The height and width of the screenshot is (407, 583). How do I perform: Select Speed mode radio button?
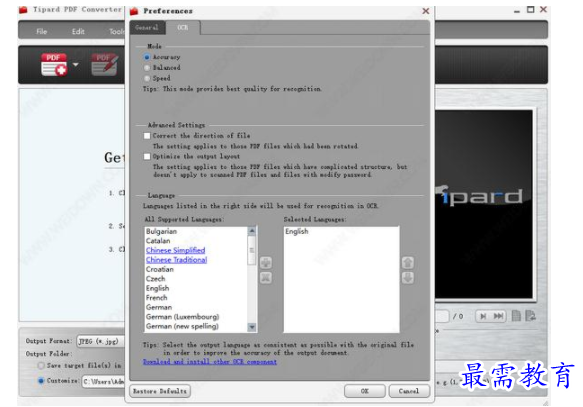147,78
